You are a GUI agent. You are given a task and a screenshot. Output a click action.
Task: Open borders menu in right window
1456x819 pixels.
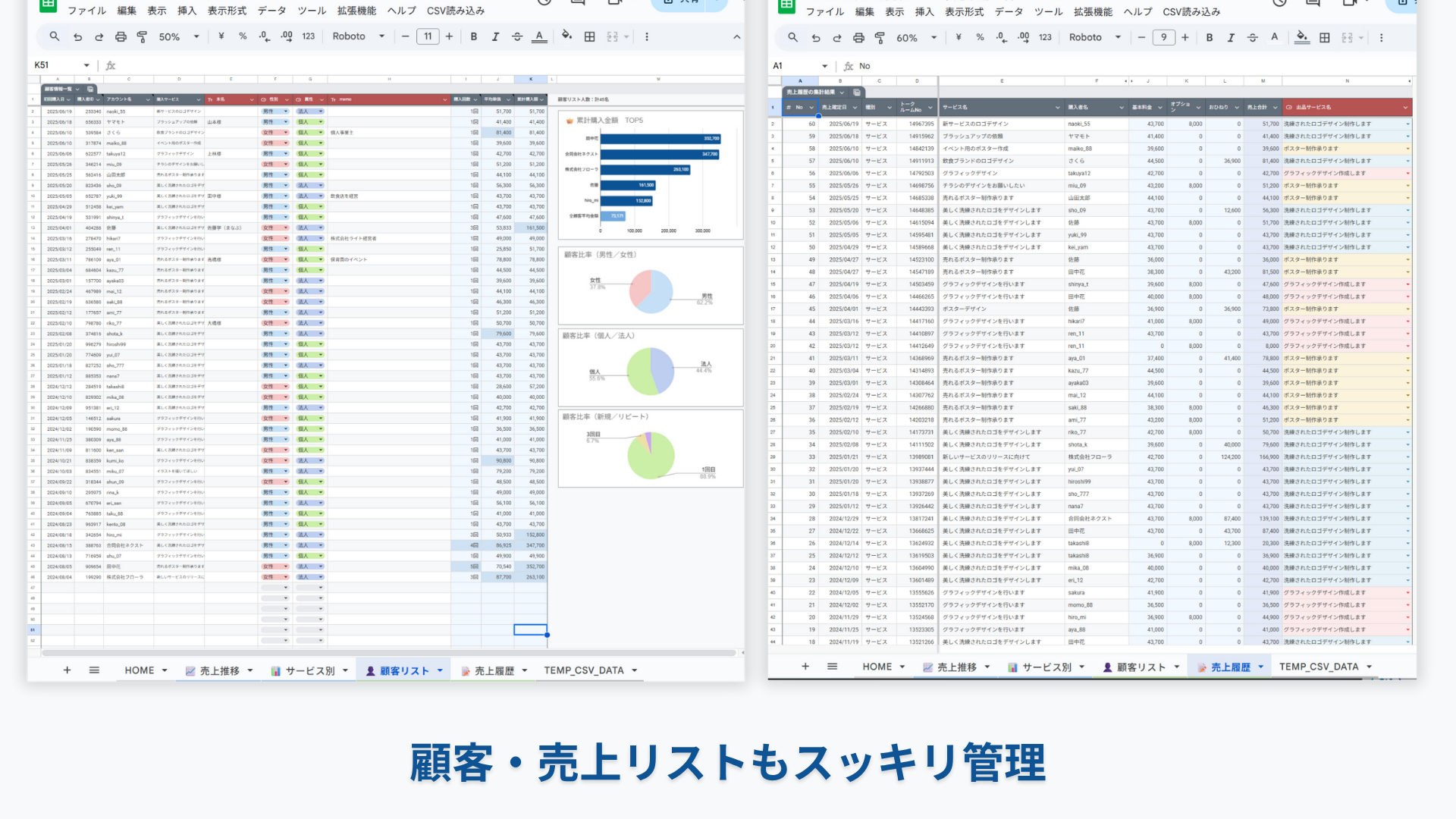tap(1325, 37)
